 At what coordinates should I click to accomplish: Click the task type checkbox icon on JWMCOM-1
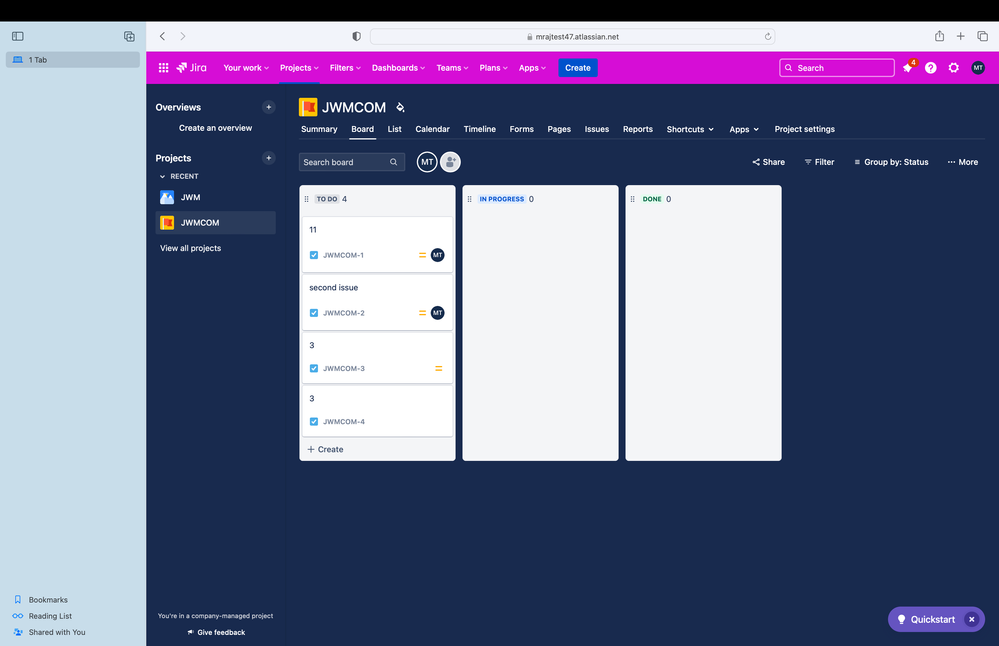coord(313,255)
